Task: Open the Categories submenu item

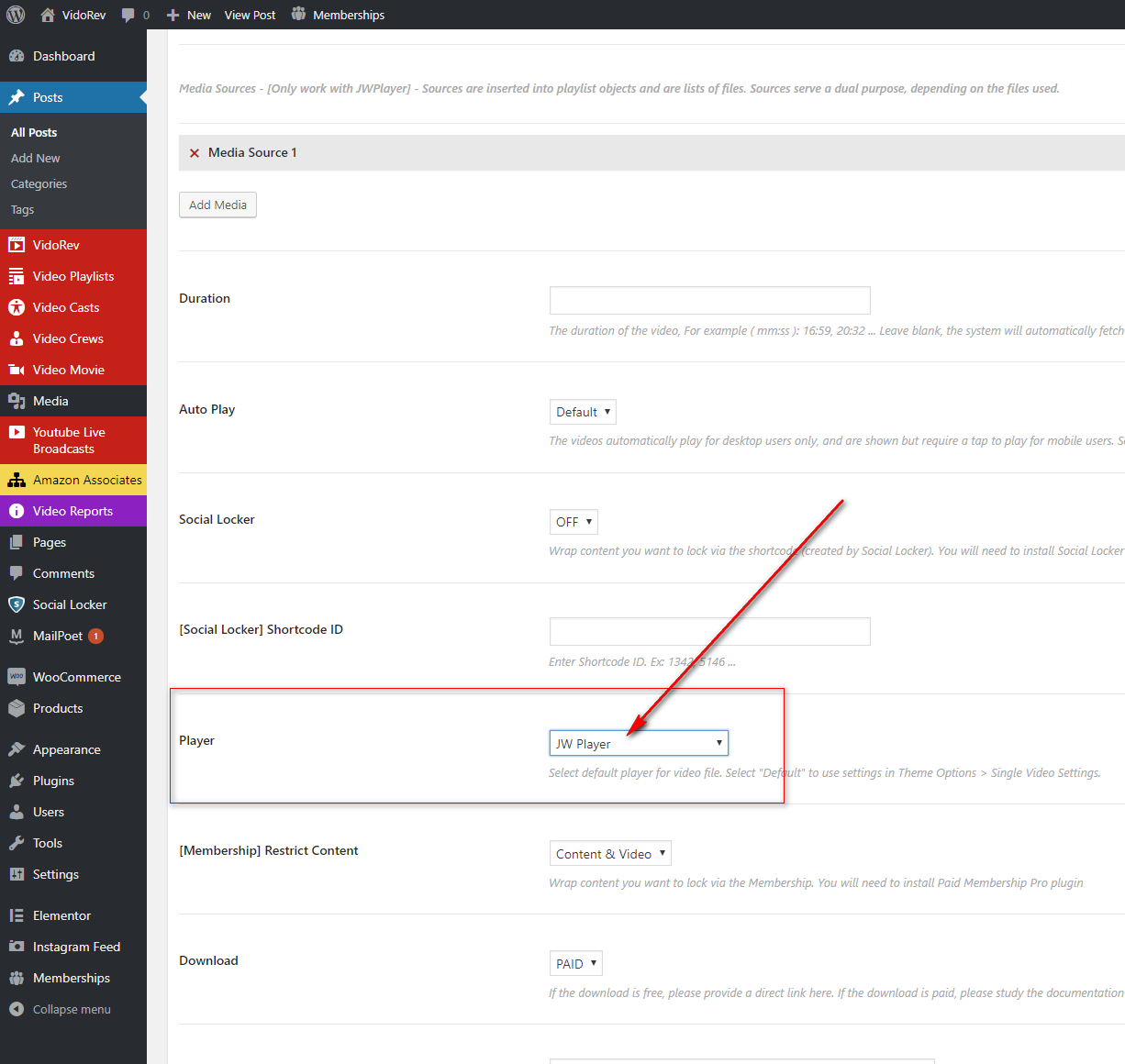Action: click(39, 183)
